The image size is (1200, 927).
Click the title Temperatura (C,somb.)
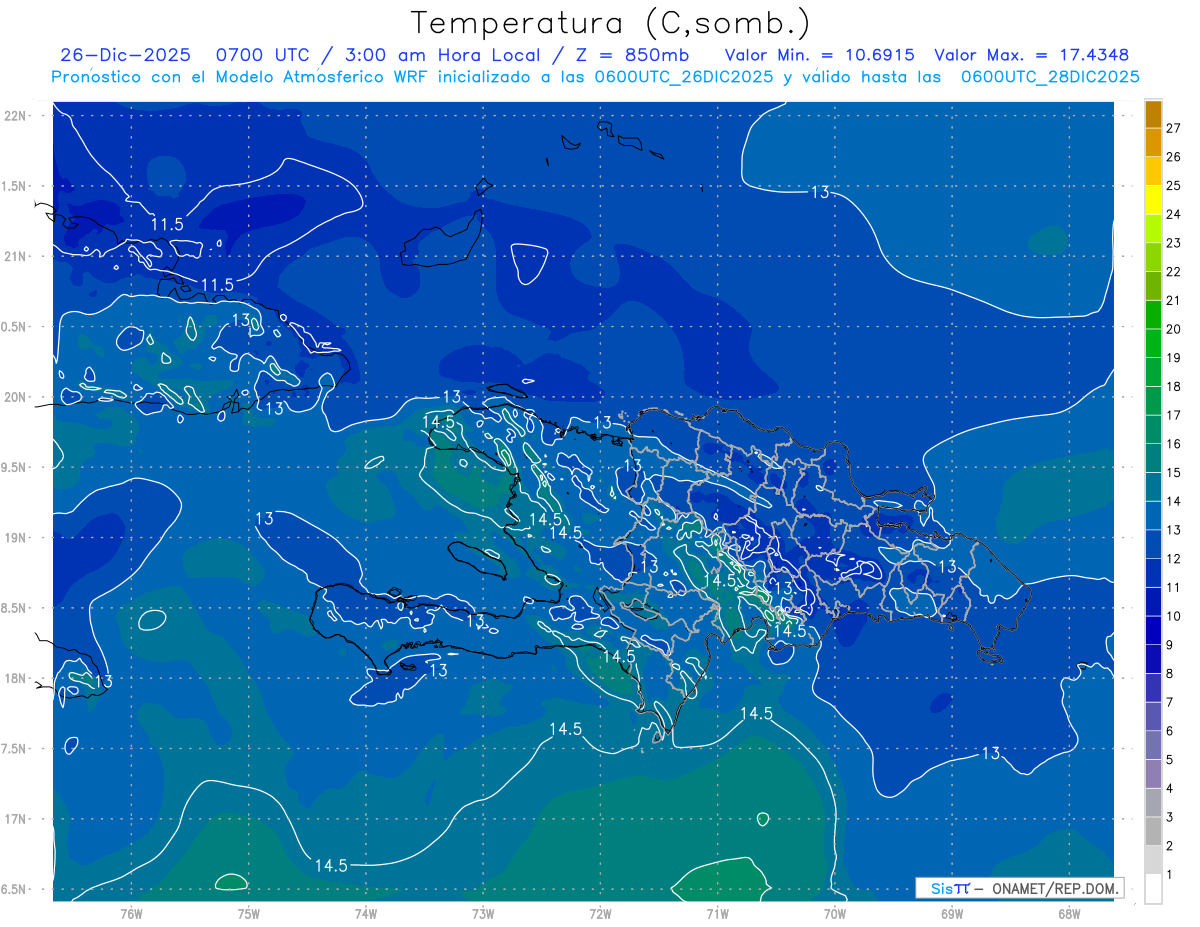coord(610,23)
